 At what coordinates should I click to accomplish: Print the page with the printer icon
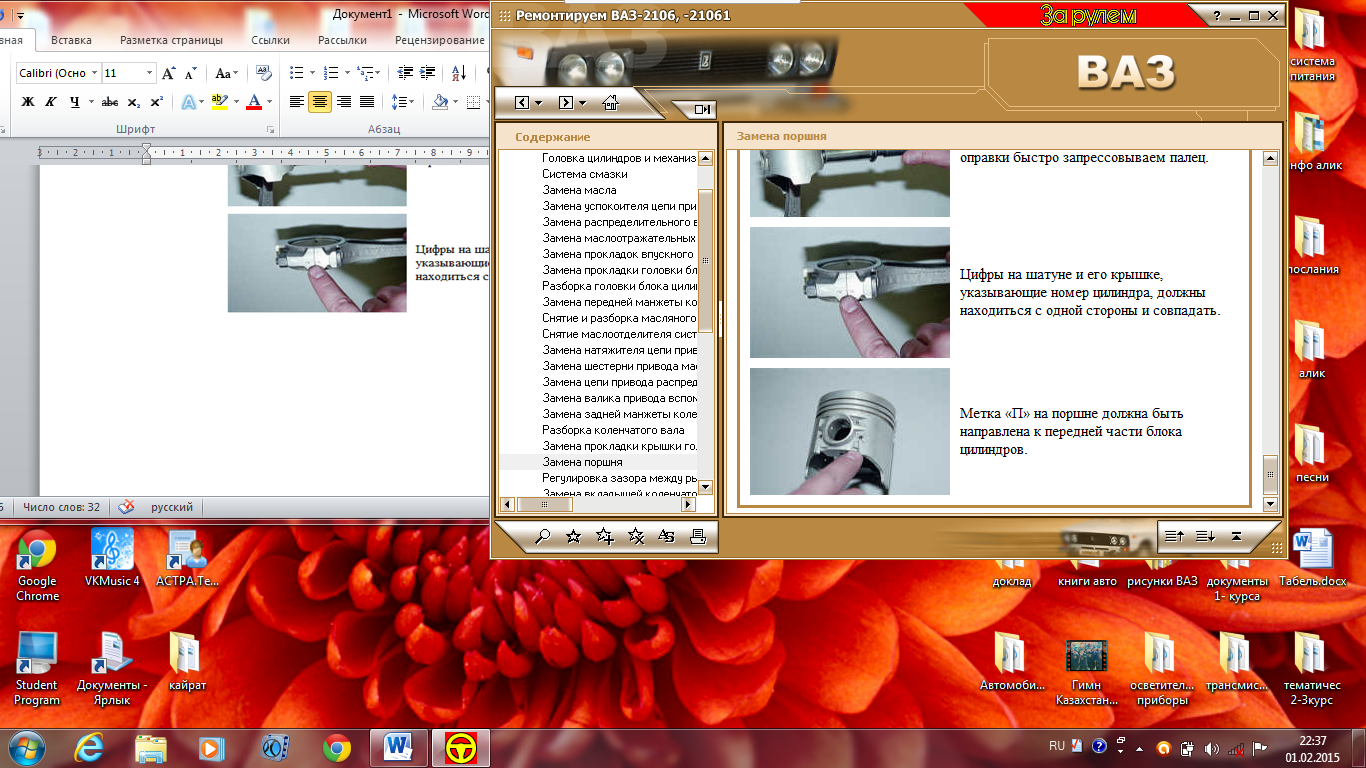pos(698,537)
